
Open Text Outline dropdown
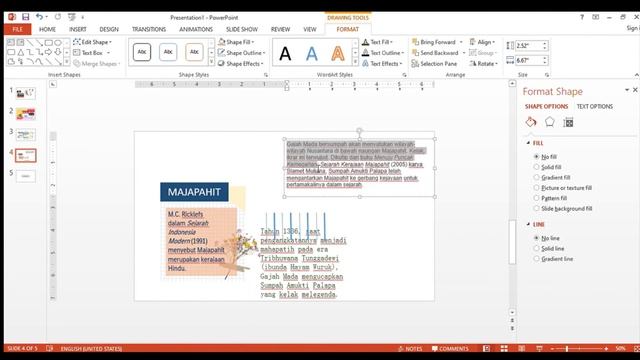pos(383,53)
